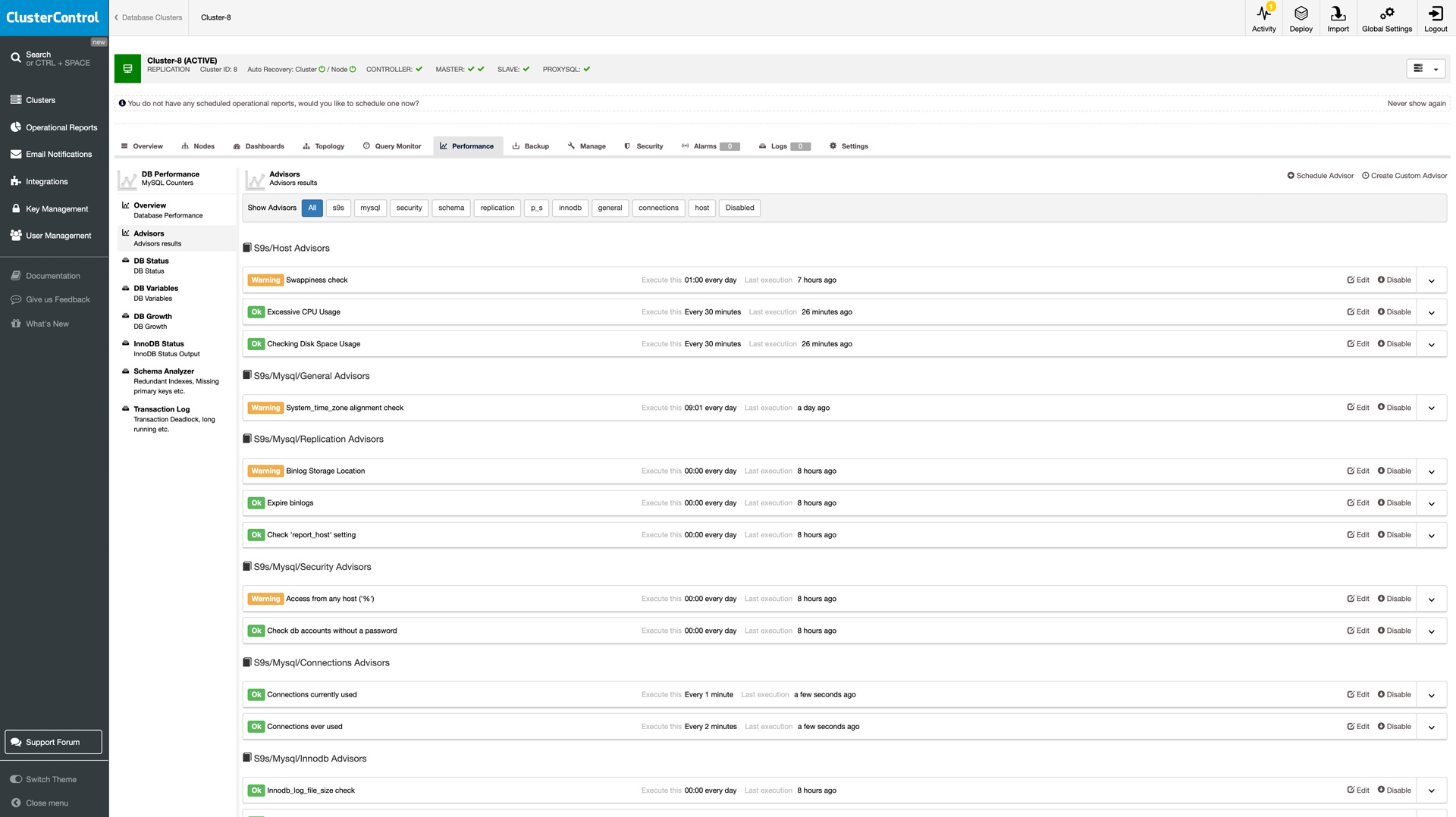The height and width of the screenshot is (817, 1456).
Task: Open cluster actions dropdown menu
Action: pyautogui.click(x=1426, y=69)
